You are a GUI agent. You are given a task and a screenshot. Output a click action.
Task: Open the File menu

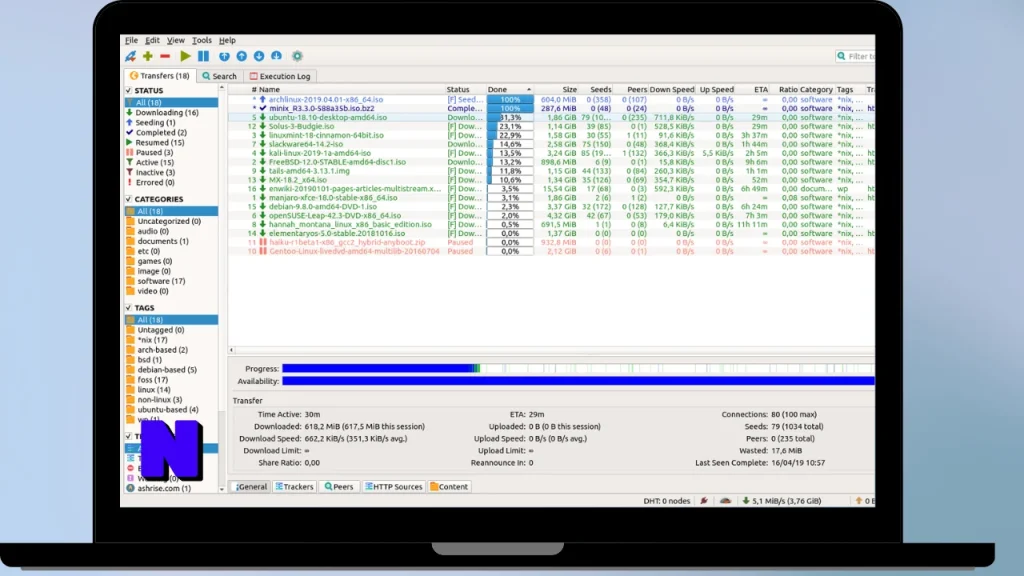[131, 40]
